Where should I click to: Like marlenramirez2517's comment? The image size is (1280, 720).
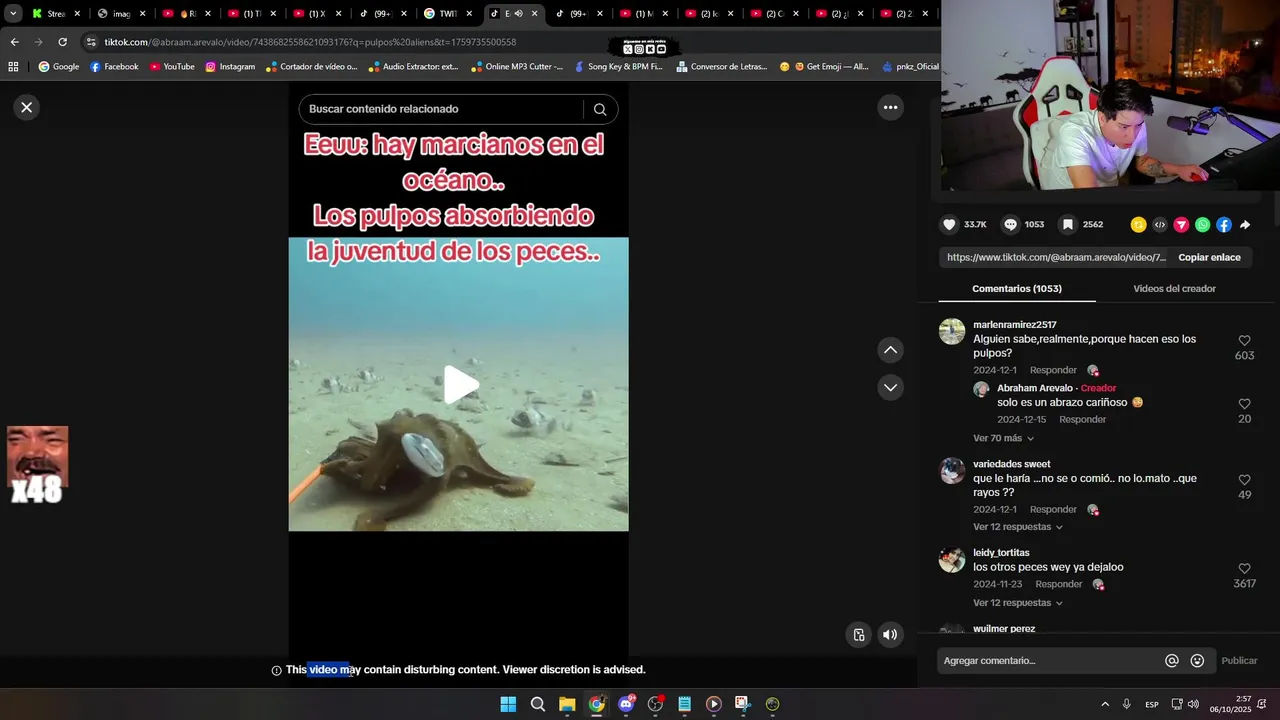[x=1244, y=341]
